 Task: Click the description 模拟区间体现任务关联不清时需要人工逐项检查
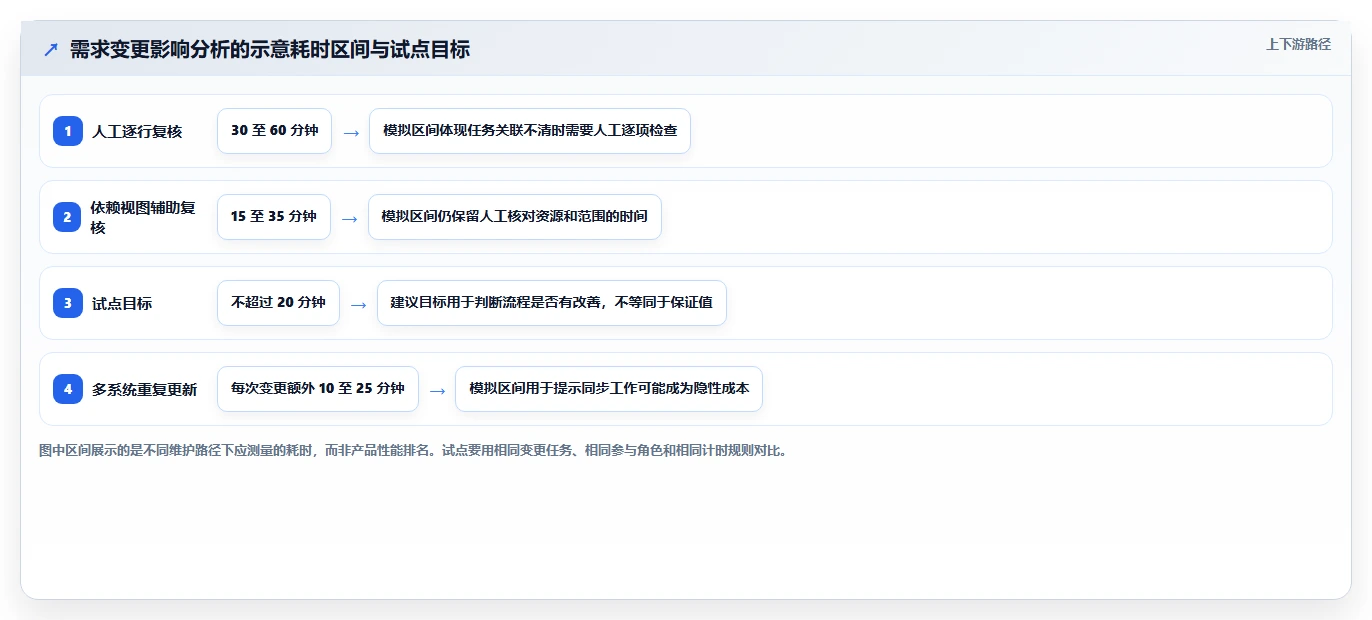pyautogui.click(x=530, y=131)
